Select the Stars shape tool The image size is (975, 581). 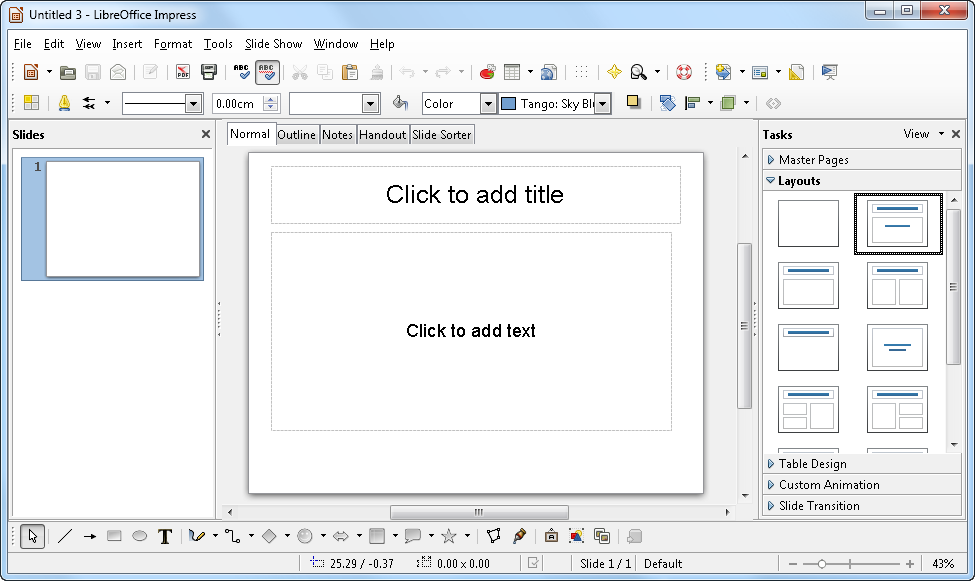[x=448, y=536]
